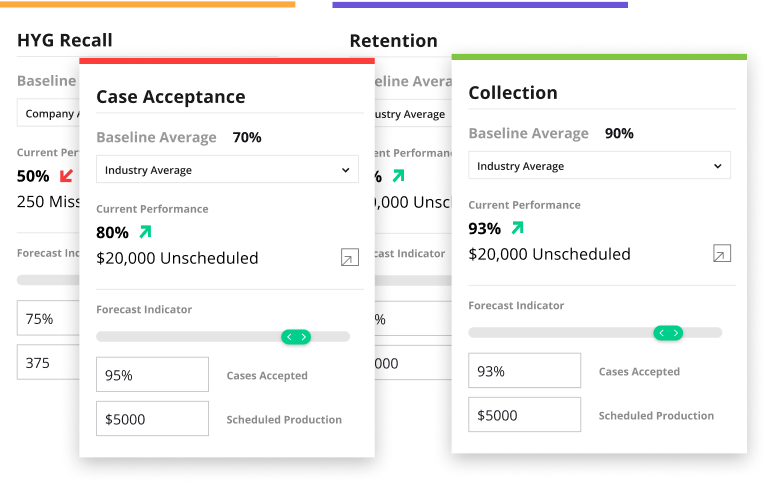Click Case Acceptance $5000 Scheduled Production field
This screenshot has height=484, width=768.
[x=152, y=419]
